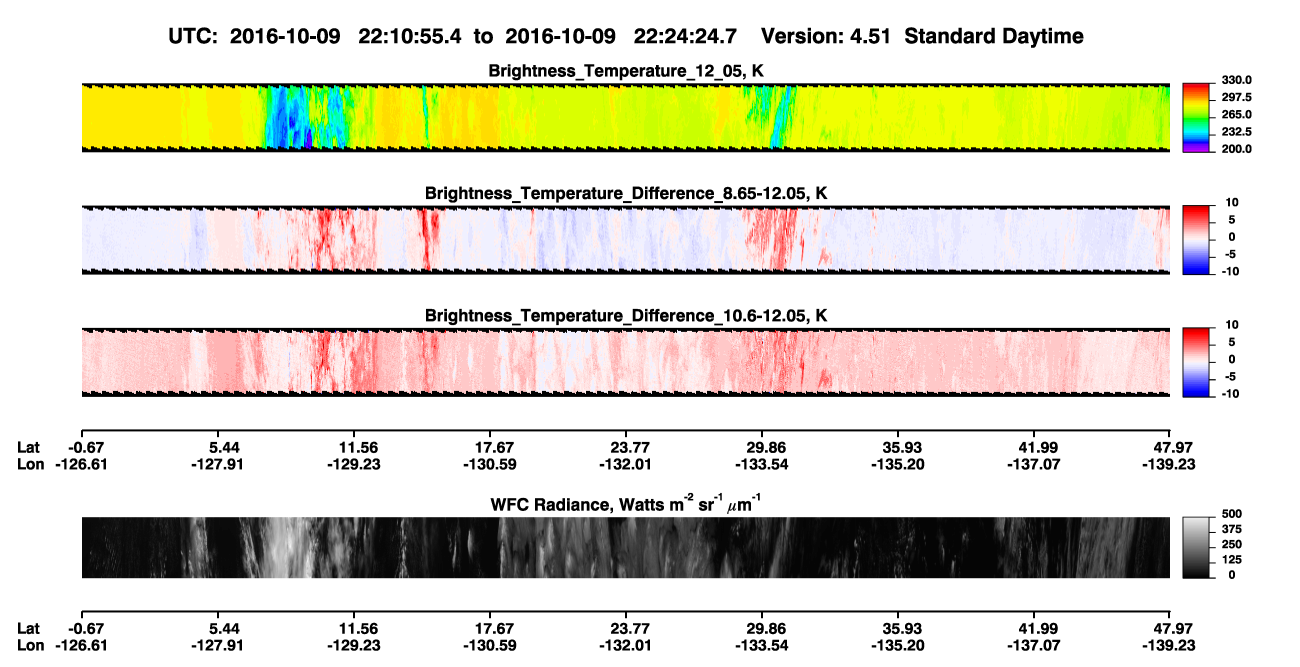Click the Brightness_Temperature_Difference_8.65-12.05 title
1300x667 pixels.
click(626, 193)
